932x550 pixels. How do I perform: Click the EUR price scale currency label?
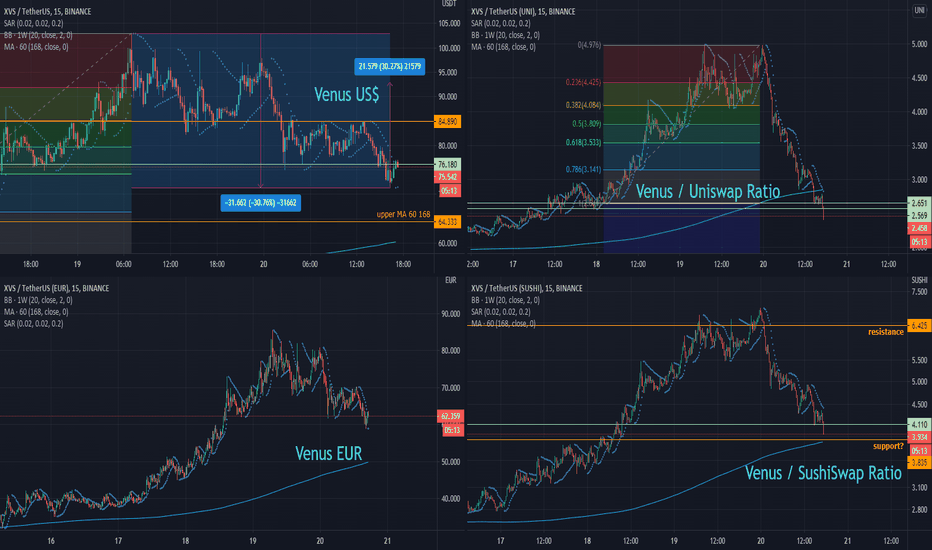click(451, 280)
